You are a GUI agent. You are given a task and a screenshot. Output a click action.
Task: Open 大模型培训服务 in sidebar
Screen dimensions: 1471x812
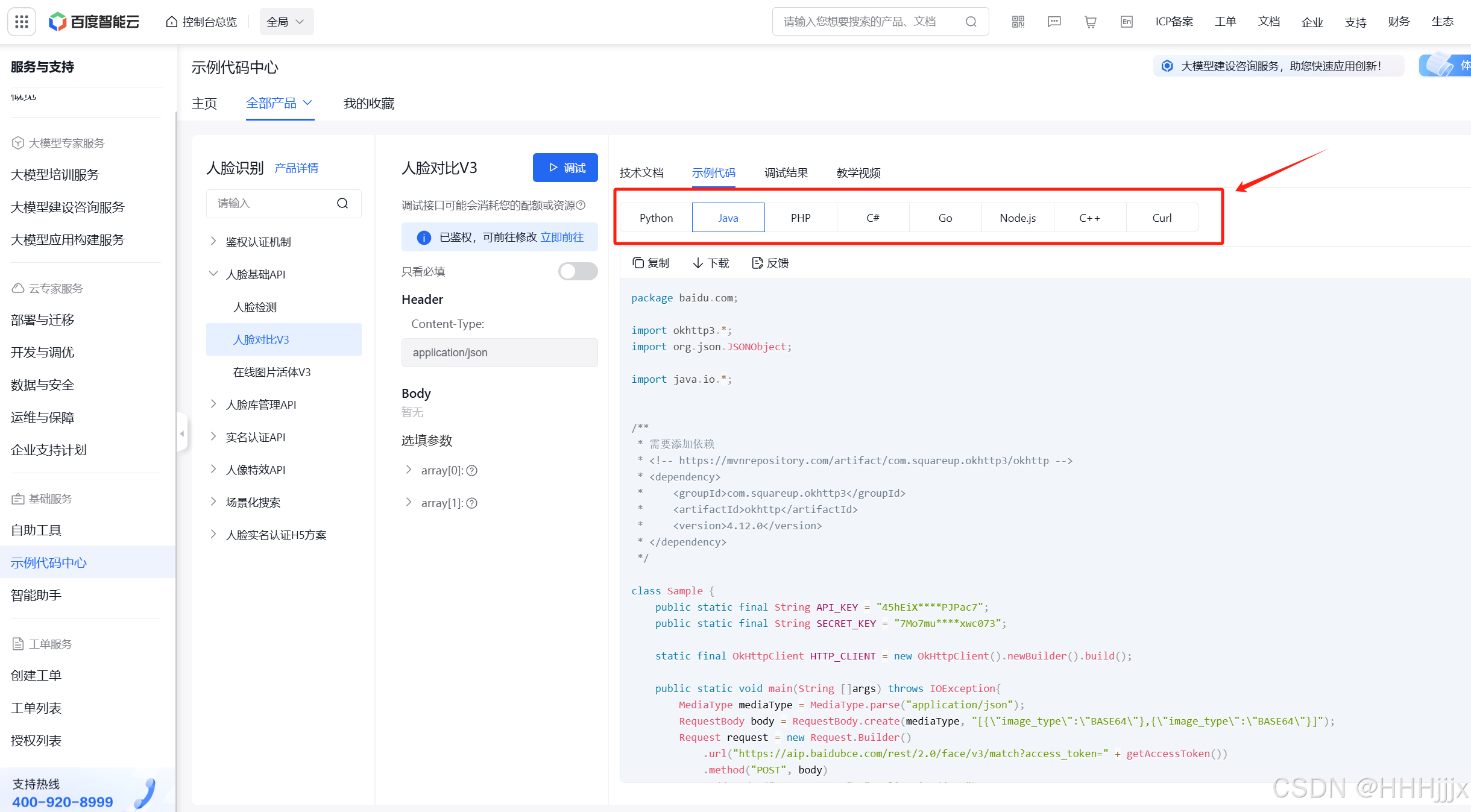[x=55, y=175]
